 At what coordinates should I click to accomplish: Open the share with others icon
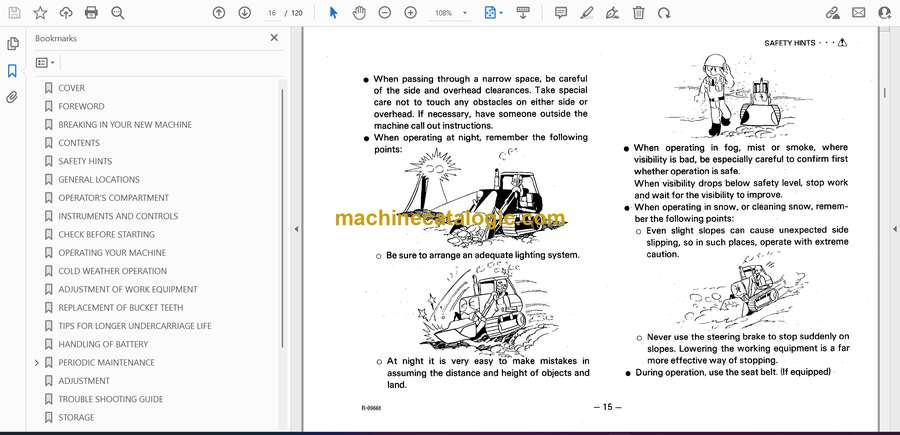(885, 13)
